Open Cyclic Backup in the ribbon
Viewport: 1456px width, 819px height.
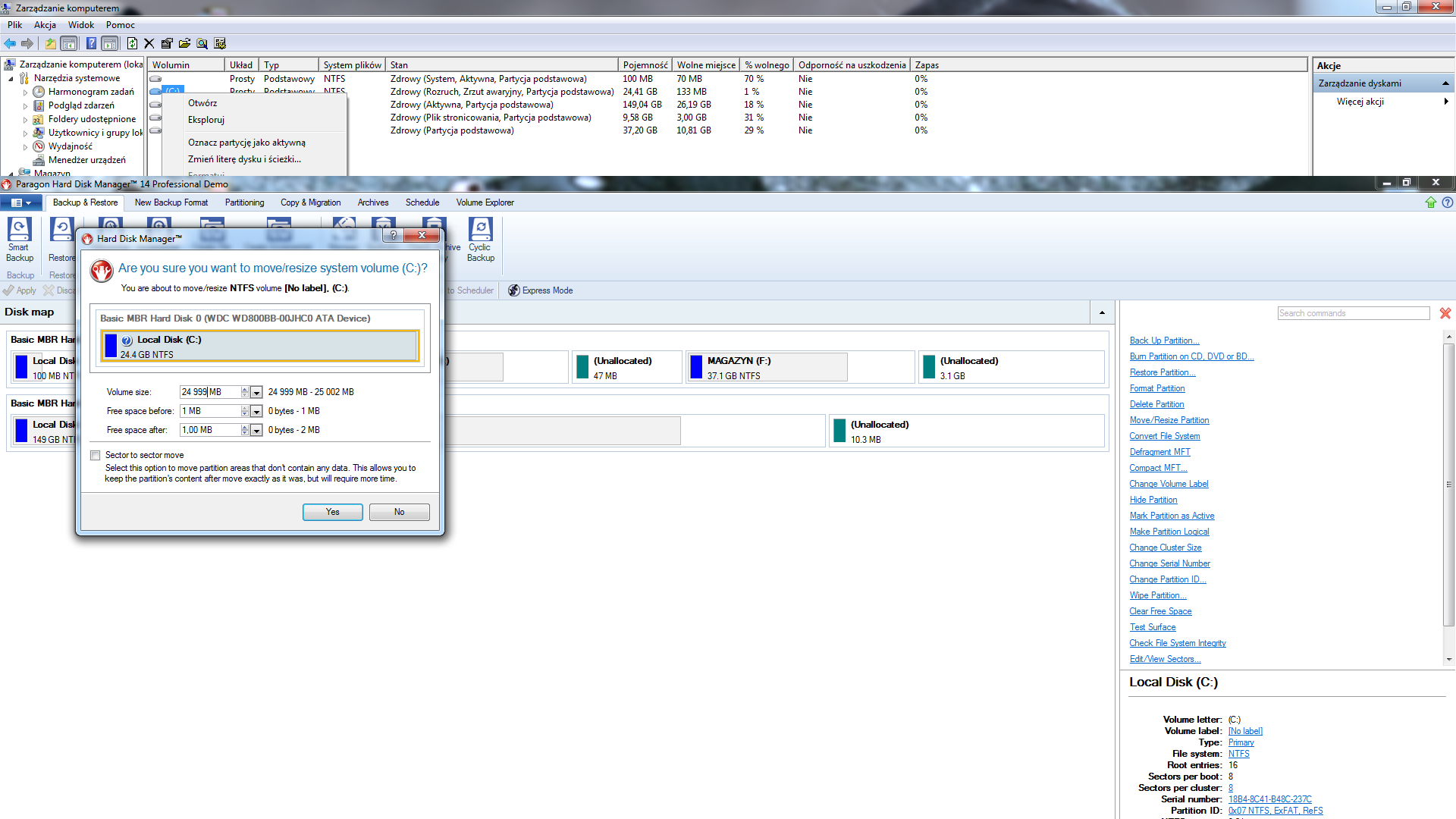point(481,240)
